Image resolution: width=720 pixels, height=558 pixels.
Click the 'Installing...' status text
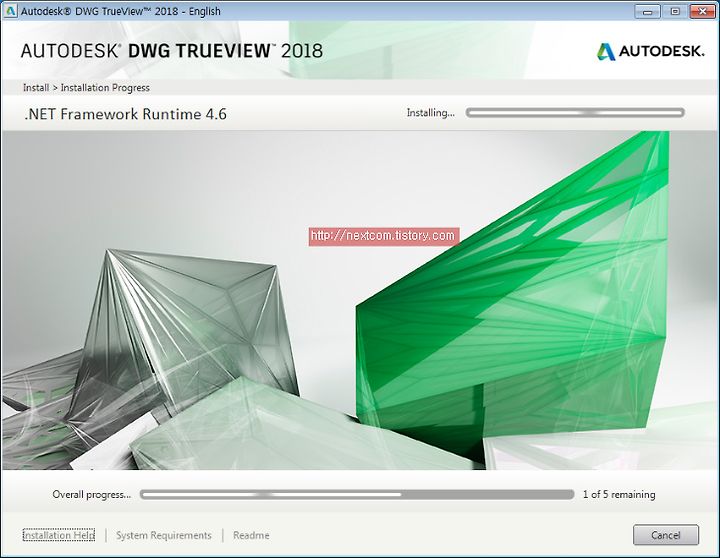(x=430, y=113)
